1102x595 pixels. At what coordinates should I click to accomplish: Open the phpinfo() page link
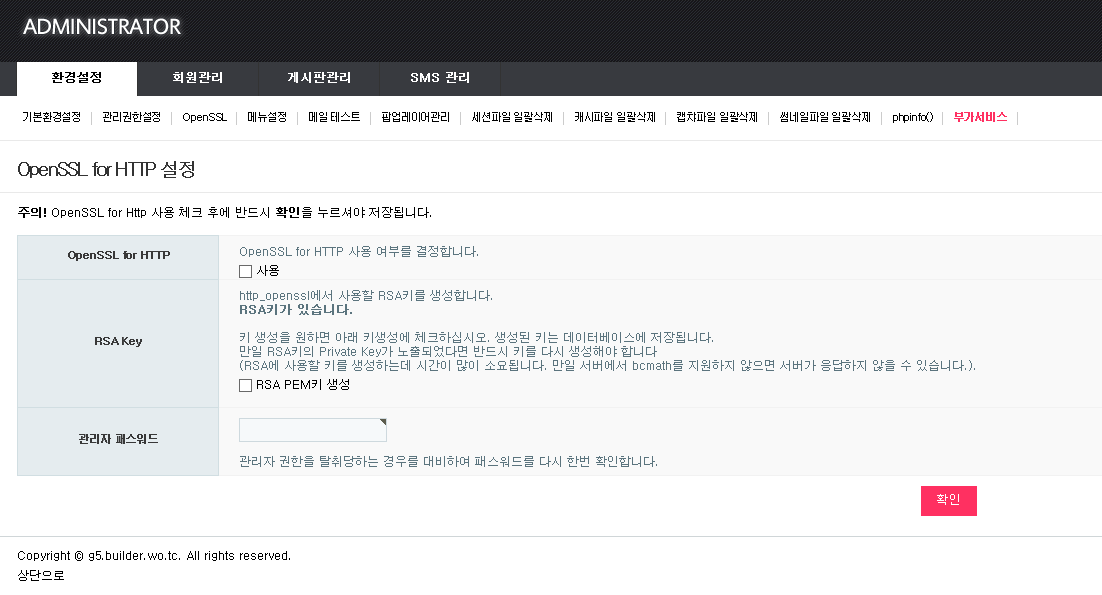(912, 117)
